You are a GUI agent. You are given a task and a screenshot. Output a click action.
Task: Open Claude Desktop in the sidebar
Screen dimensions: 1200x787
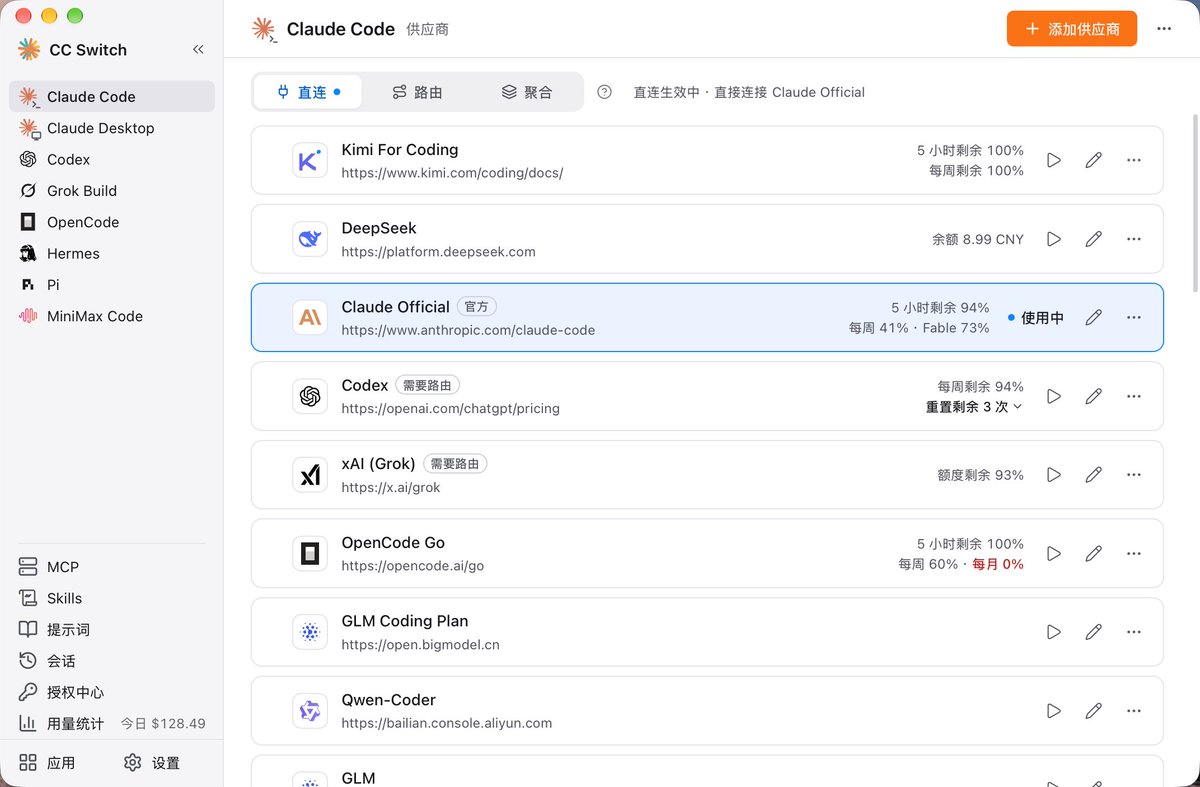click(x=112, y=128)
